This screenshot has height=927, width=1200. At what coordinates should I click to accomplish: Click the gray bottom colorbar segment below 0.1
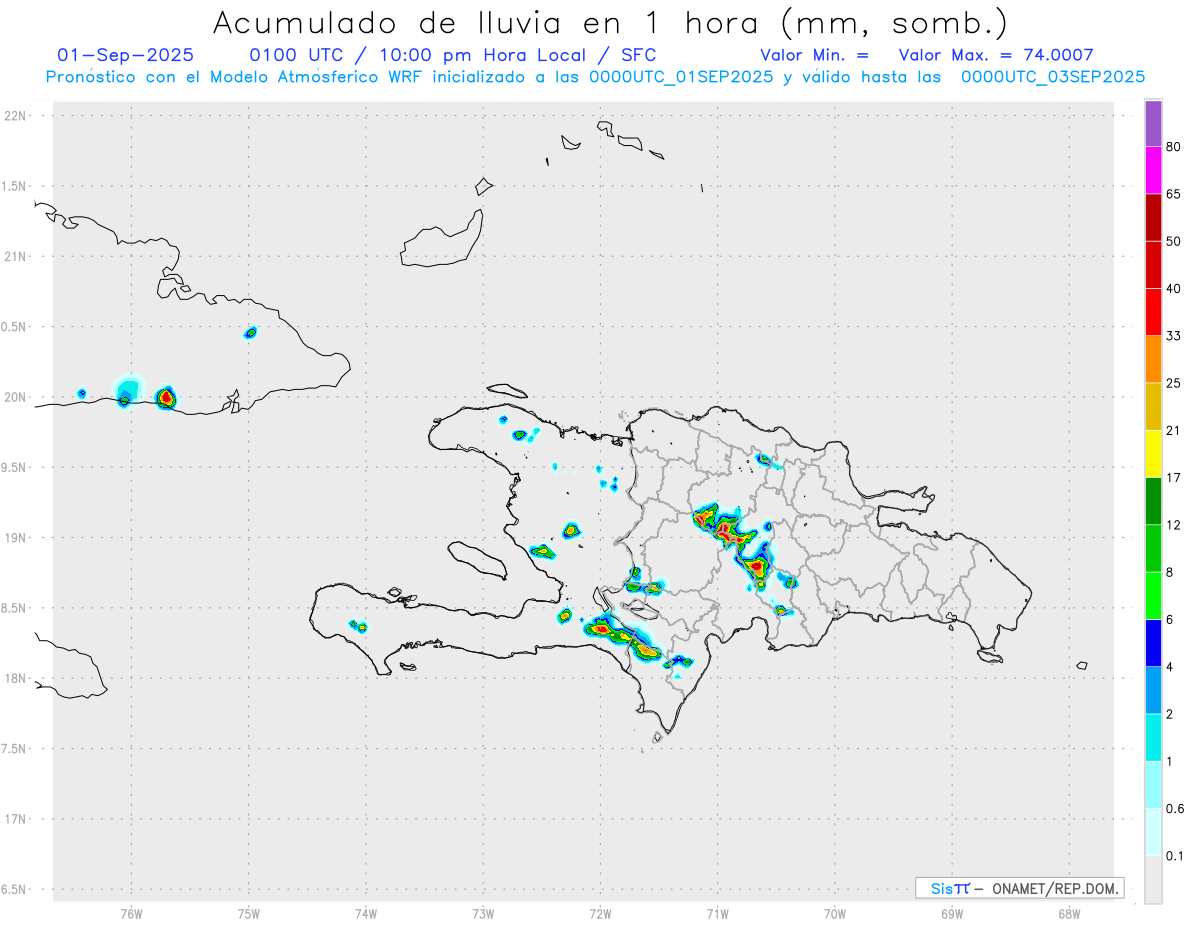pyautogui.click(x=1153, y=880)
